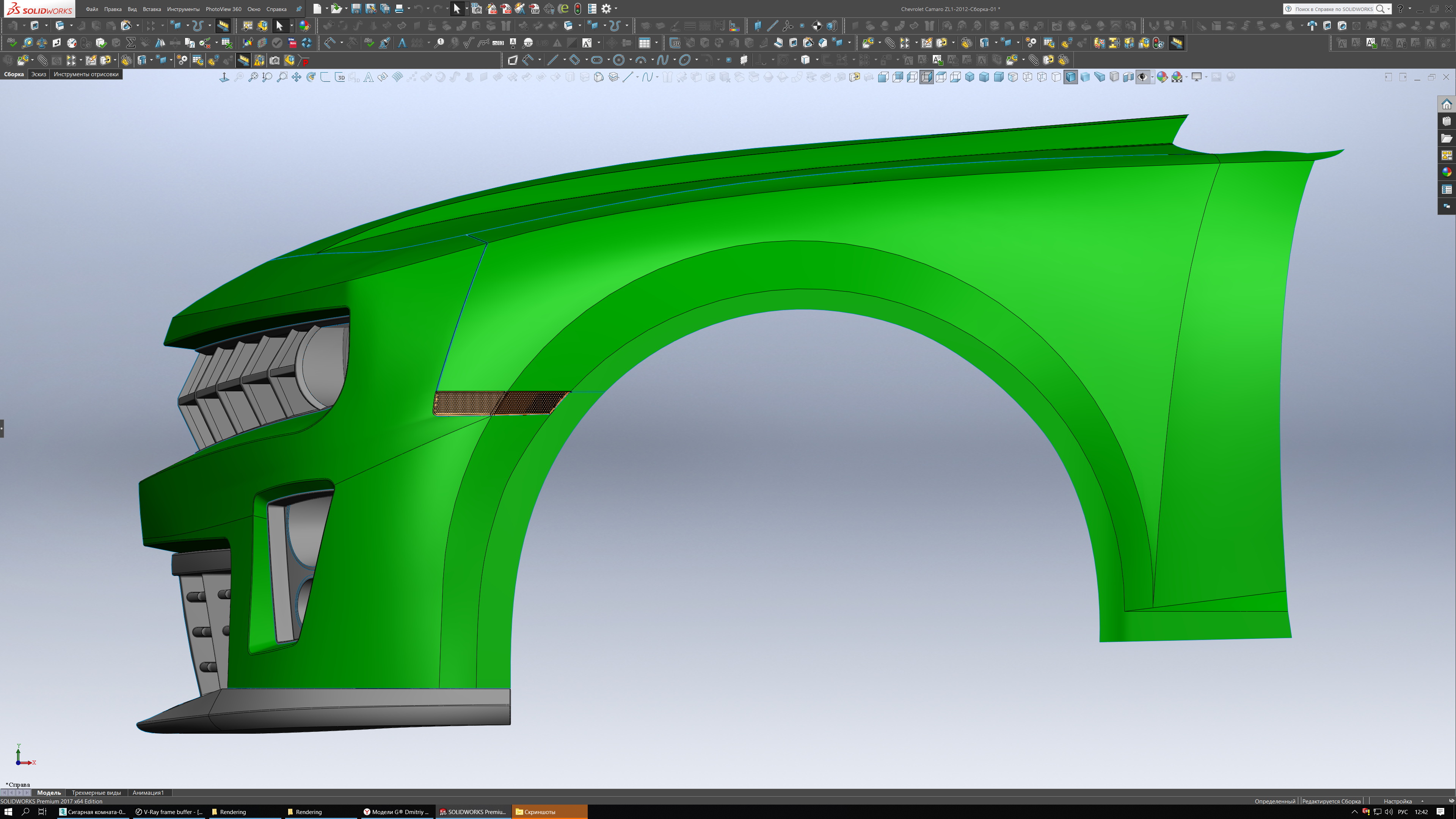The height and width of the screenshot is (819, 1456).
Task: Toggle Shaded With Edges display style
Action: [x=1070, y=77]
